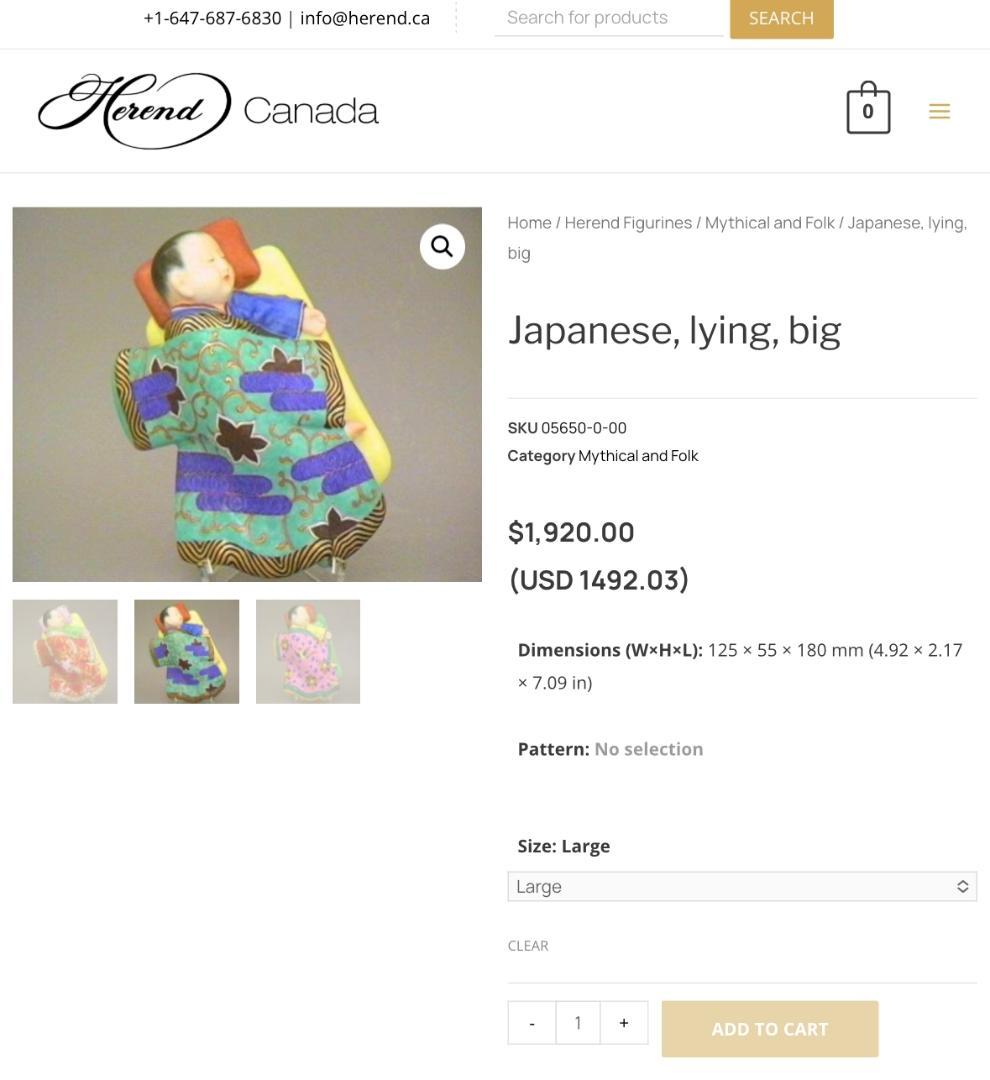Focus the Search for products field
Image resolution: width=990 pixels, height=1080 pixels.
coord(608,18)
